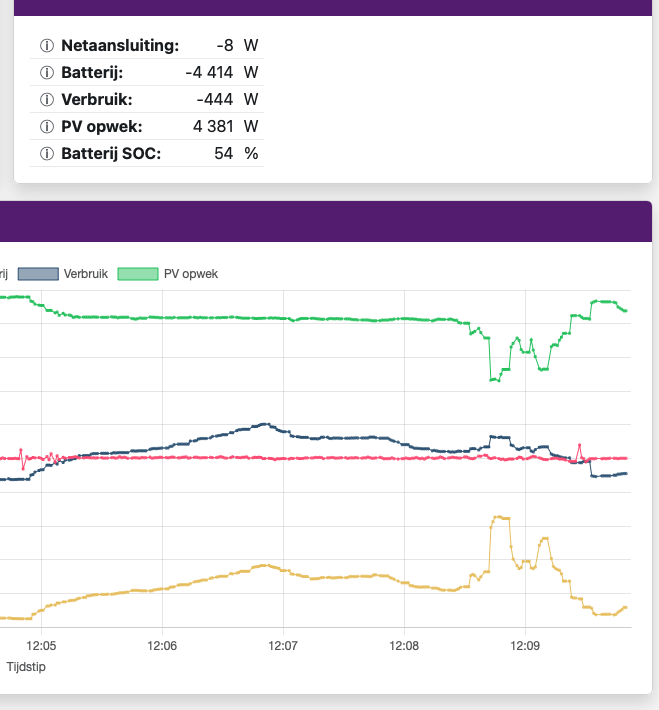Click the info icon next to Batterij power
Viewport: 659px width, 710px height.
[46, 73]
